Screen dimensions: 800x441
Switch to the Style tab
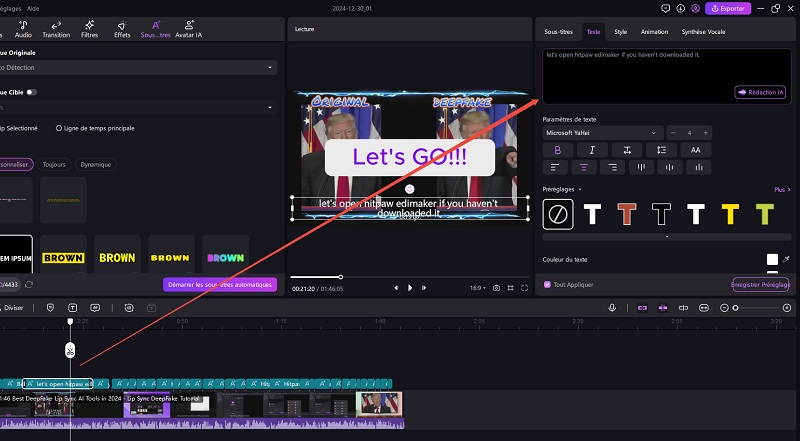click(x=620, y=32)
